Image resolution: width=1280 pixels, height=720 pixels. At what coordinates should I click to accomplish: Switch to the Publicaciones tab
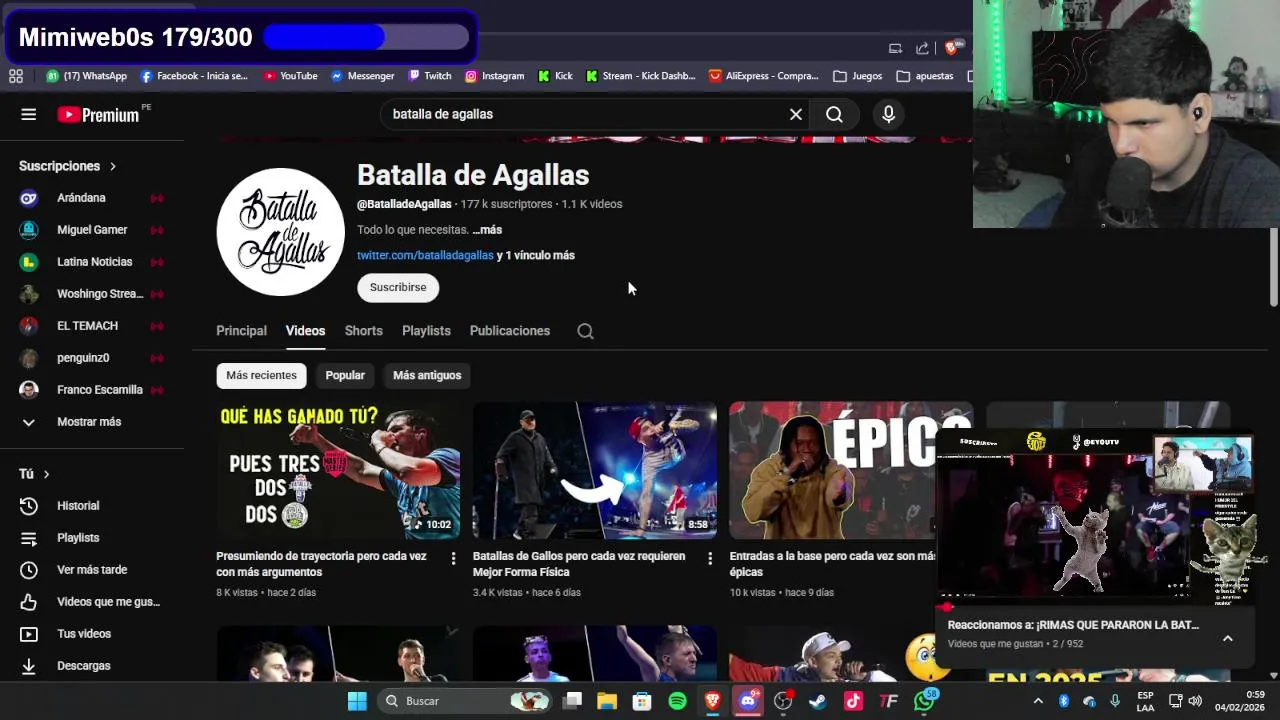coord(510,331)
